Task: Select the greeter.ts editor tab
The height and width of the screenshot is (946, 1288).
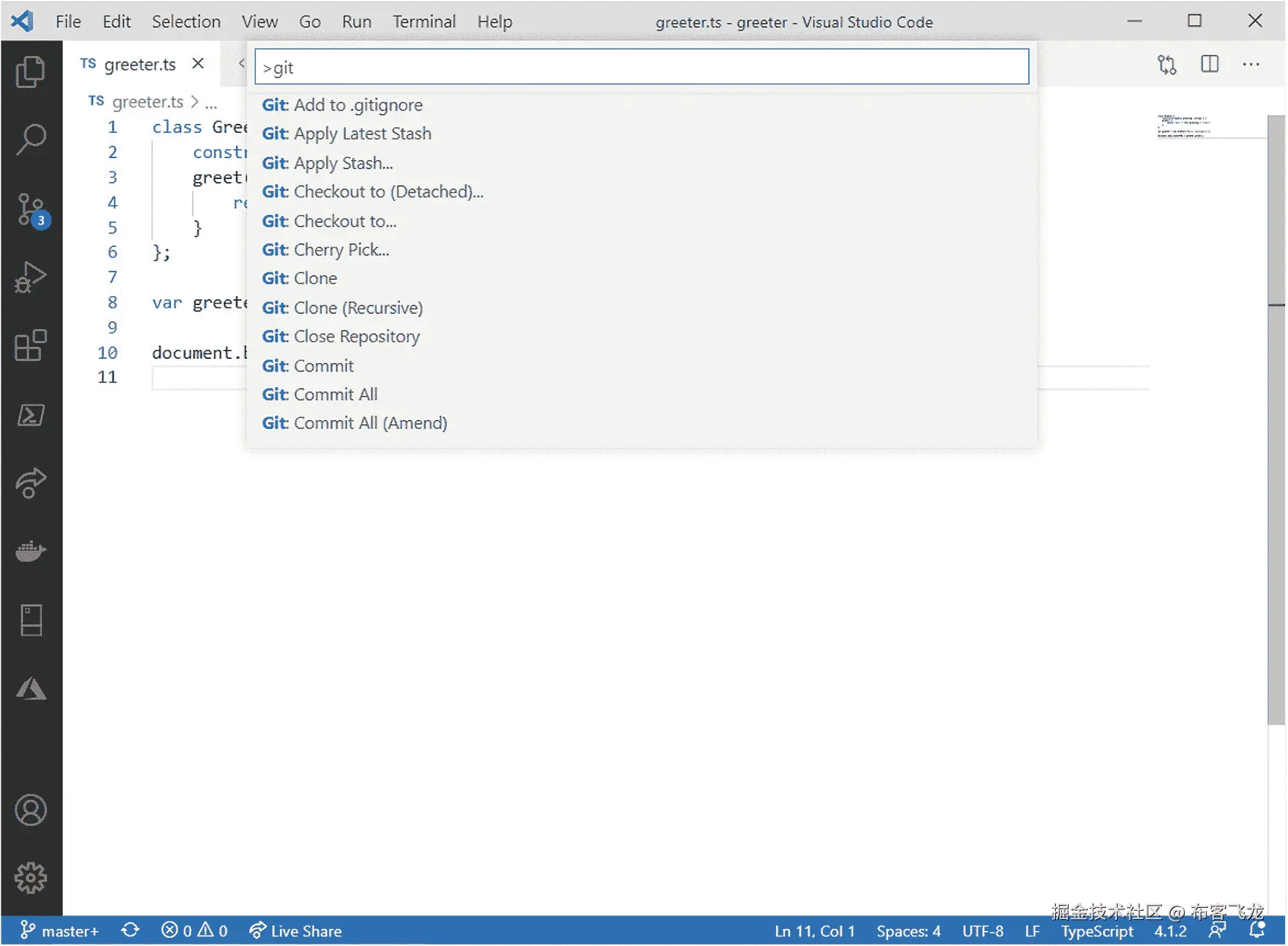Action: click(x=140, y=64)
